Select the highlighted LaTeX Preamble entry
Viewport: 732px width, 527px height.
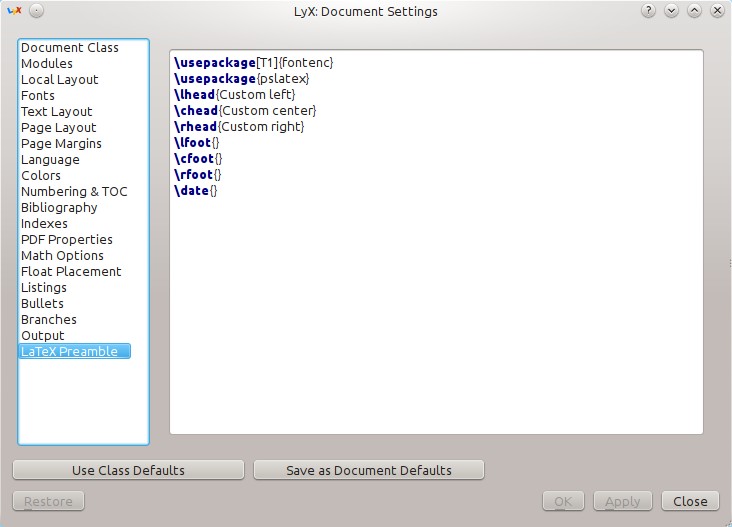(x=74, y=351)
